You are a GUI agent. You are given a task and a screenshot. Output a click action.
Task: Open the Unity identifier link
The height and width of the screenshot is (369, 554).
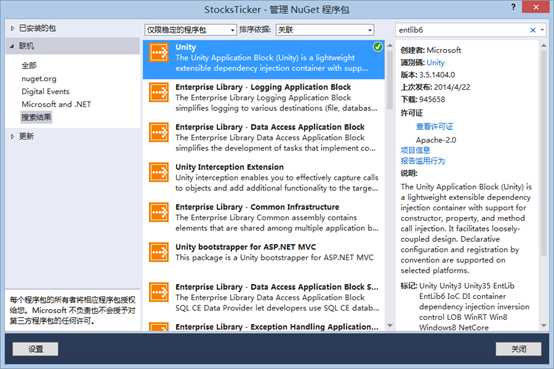[435, 63]
